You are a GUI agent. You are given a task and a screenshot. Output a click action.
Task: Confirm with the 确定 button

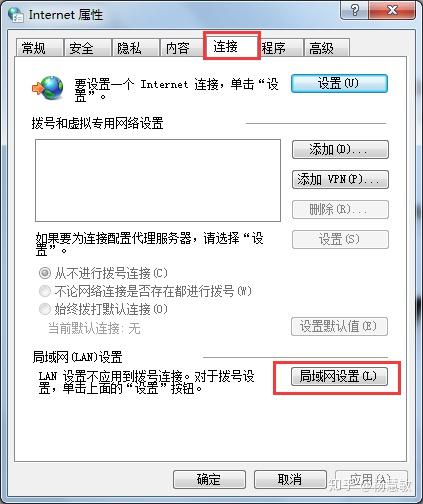(x=209, y=480)
